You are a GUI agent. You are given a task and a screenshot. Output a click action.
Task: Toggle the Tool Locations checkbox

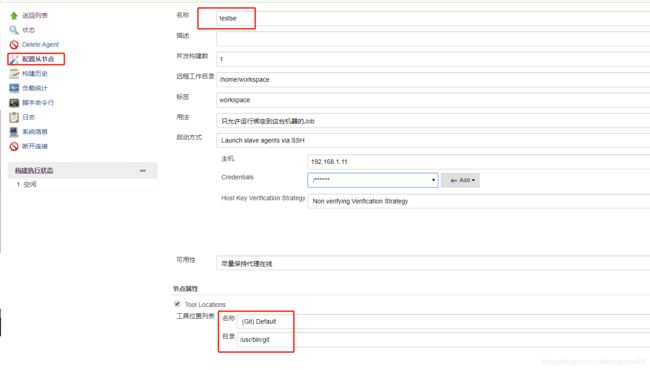[x=177, y=304]
